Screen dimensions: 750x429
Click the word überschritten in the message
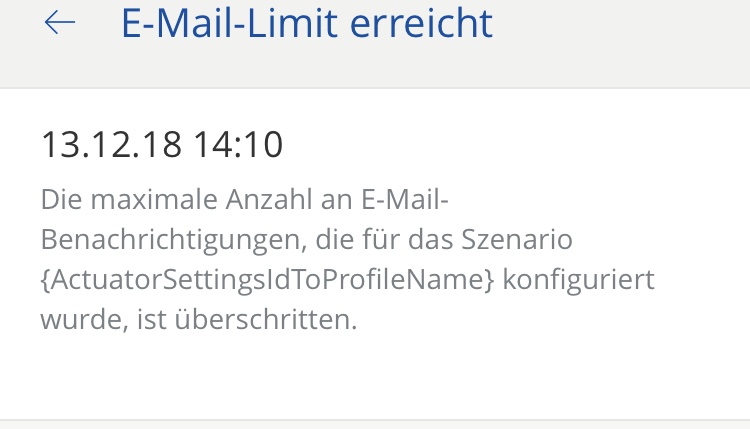(265, 319)
